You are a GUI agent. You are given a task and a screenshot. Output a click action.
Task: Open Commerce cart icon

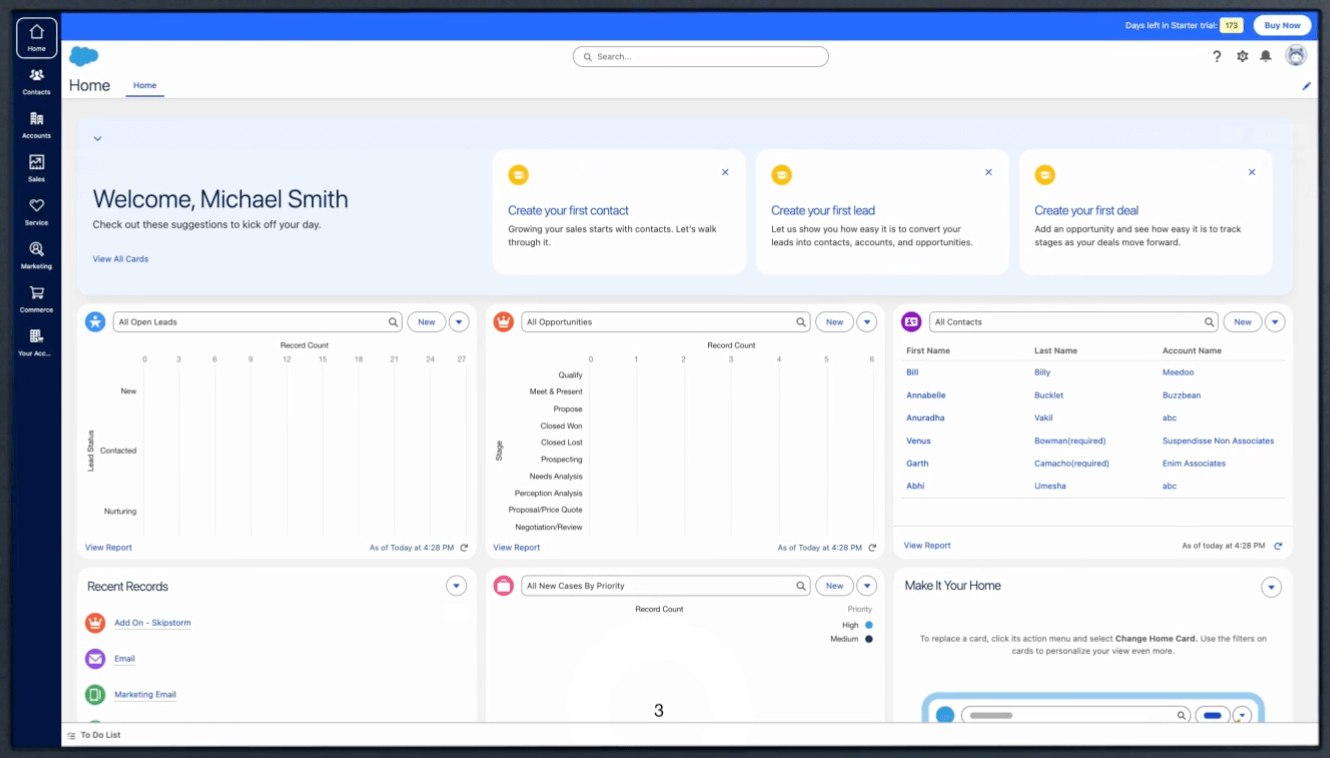pos(36,299)
